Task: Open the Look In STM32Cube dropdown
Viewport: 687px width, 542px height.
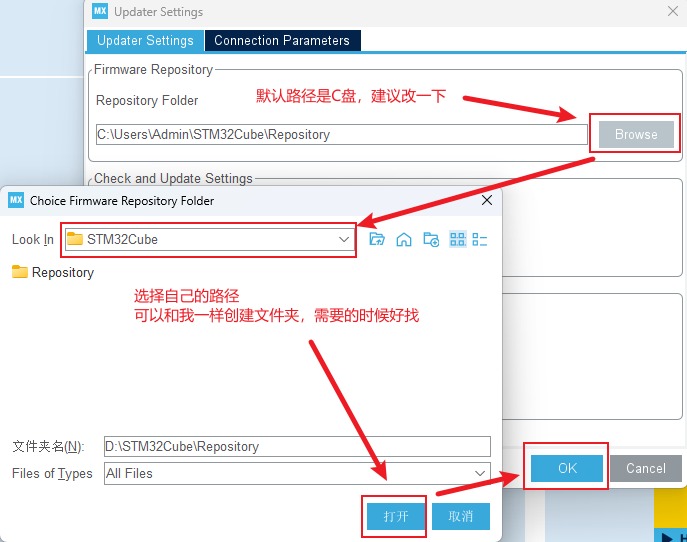Action: coord(210,239)
